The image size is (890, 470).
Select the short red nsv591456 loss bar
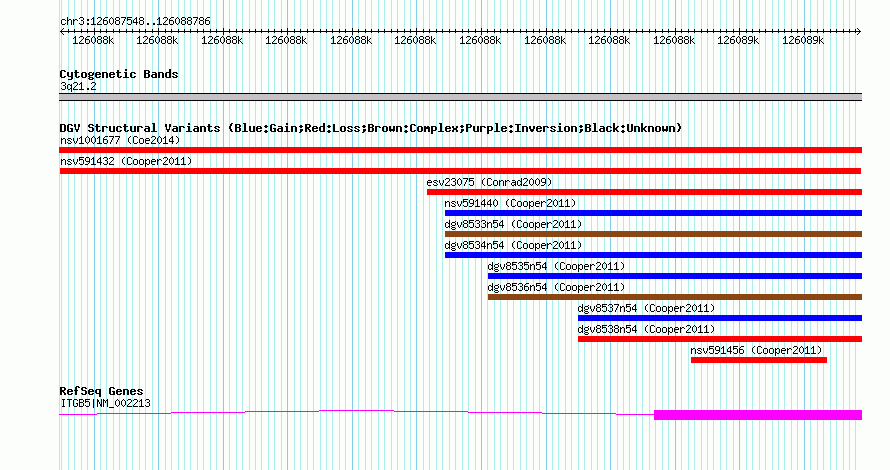click(759, 360)
